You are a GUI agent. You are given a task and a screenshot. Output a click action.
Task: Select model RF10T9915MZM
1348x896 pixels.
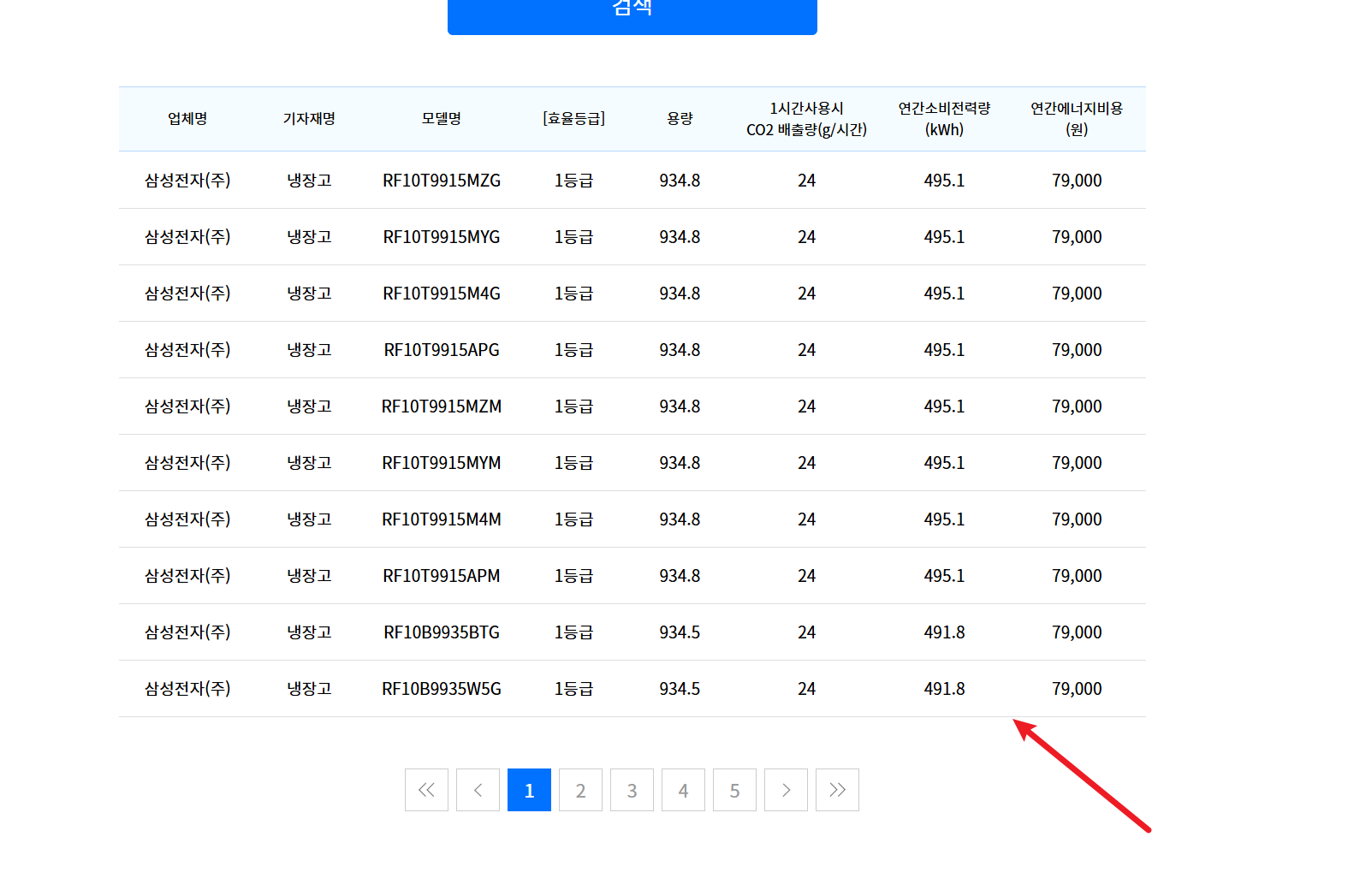point(442,406)
